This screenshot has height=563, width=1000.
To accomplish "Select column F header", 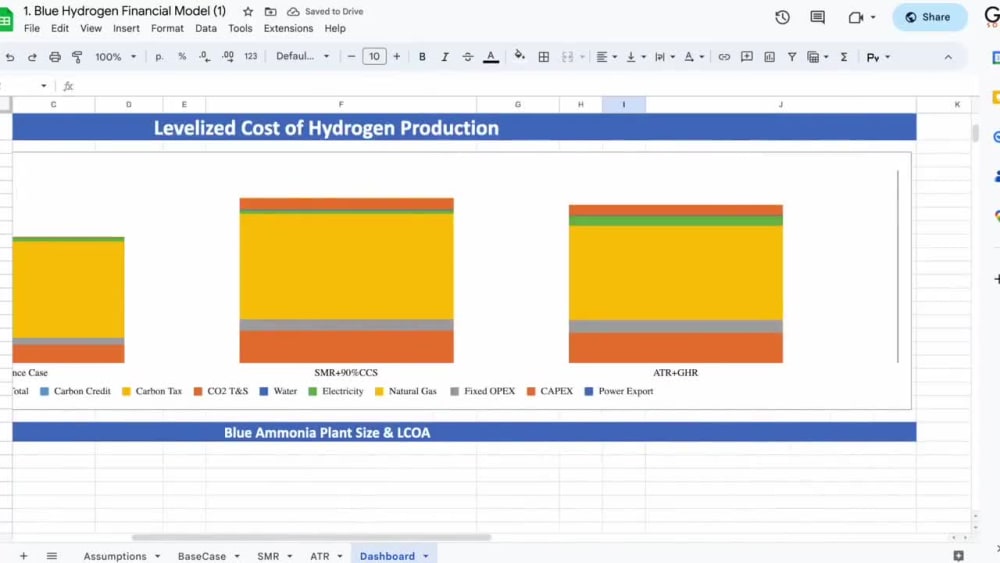I will click(341, 104).
